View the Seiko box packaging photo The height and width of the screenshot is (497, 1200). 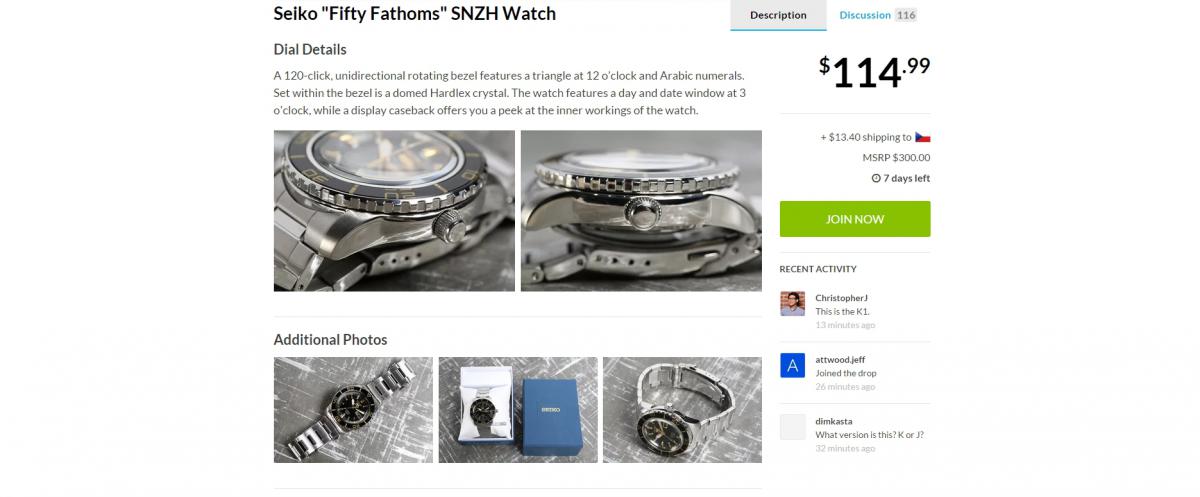(x=517, y=410)
